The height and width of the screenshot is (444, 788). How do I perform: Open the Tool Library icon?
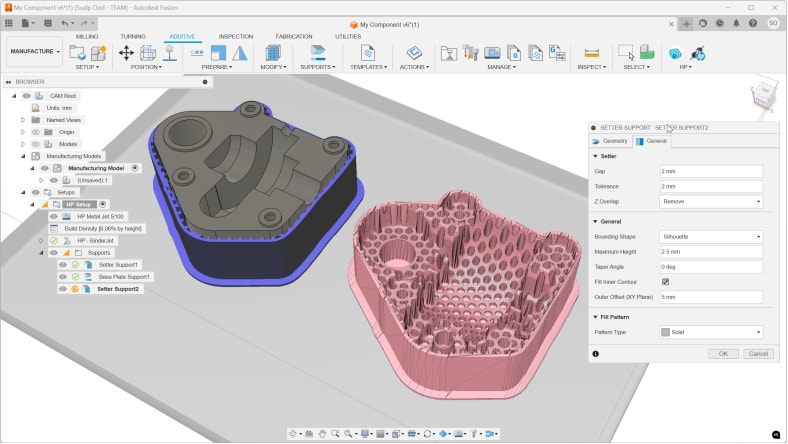coord(470,53)
